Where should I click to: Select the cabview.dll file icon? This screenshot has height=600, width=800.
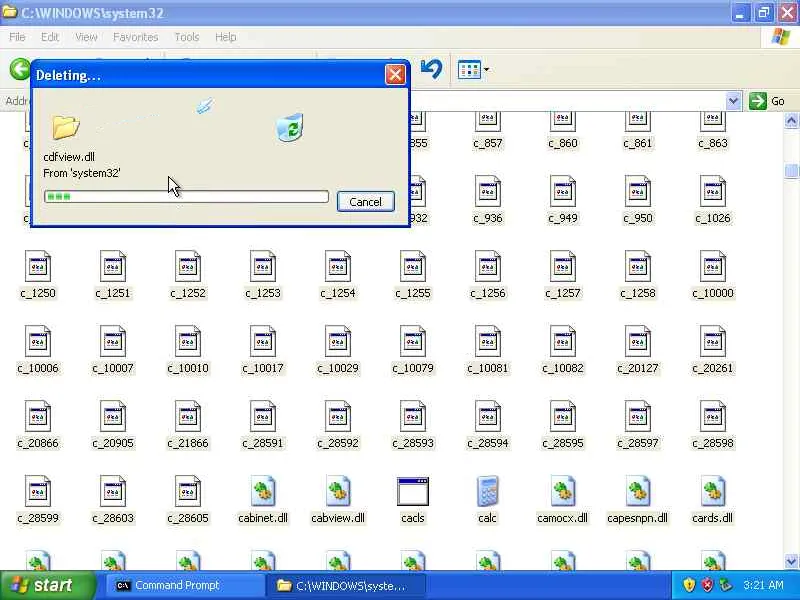click(338, 491)
